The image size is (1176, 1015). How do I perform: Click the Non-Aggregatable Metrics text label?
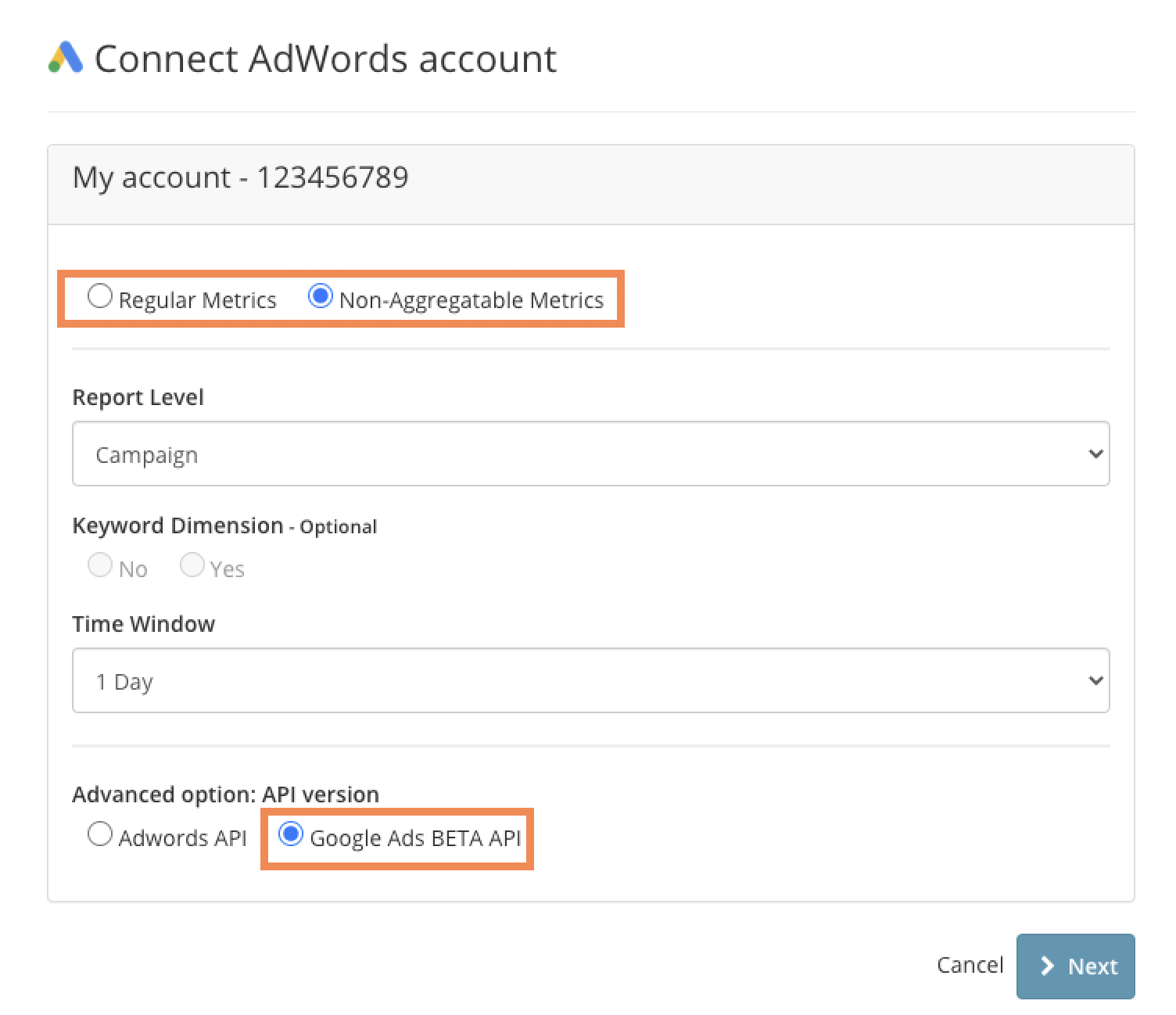471,300
